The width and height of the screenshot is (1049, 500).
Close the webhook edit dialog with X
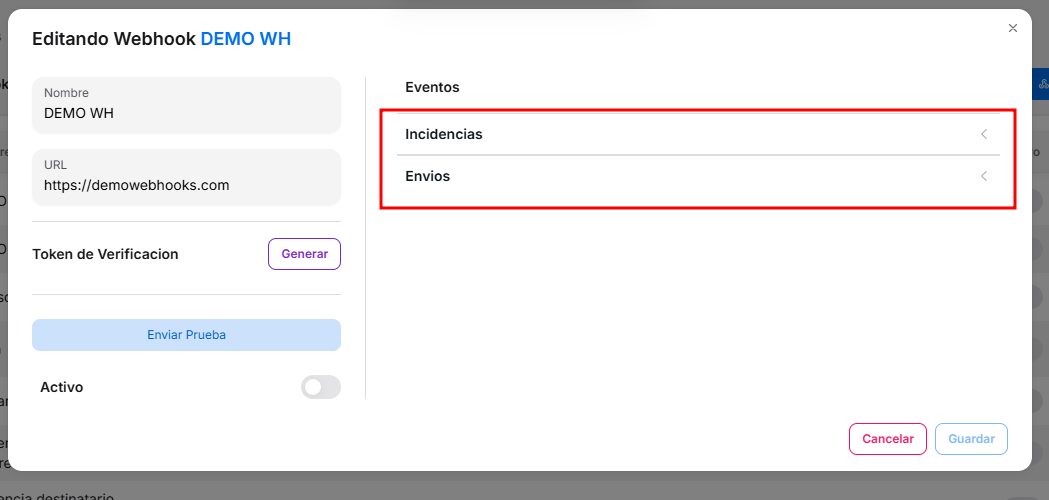(x=1013, y=28)
